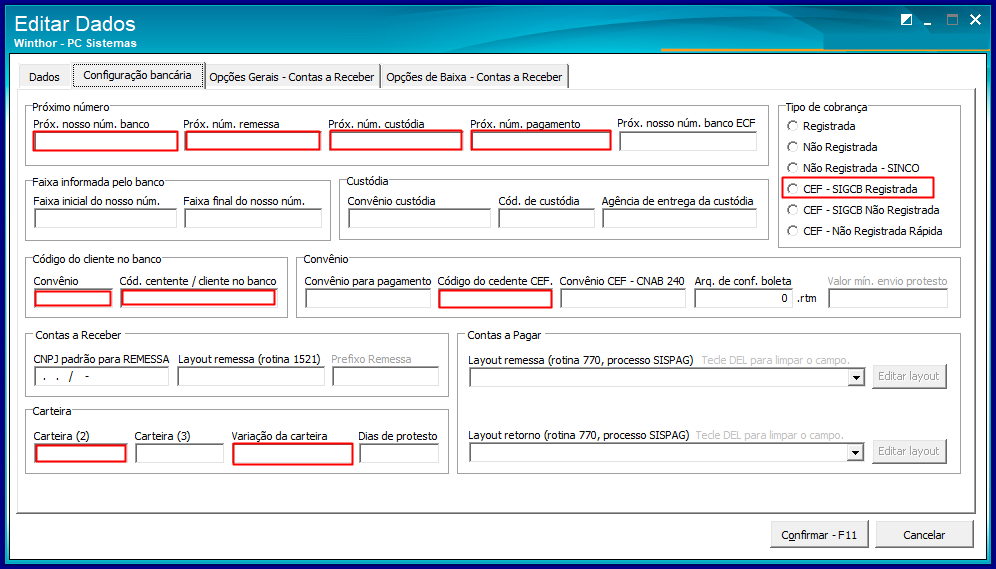Select CEF - Não Registrada Rápida

click(x=865, y=231)
